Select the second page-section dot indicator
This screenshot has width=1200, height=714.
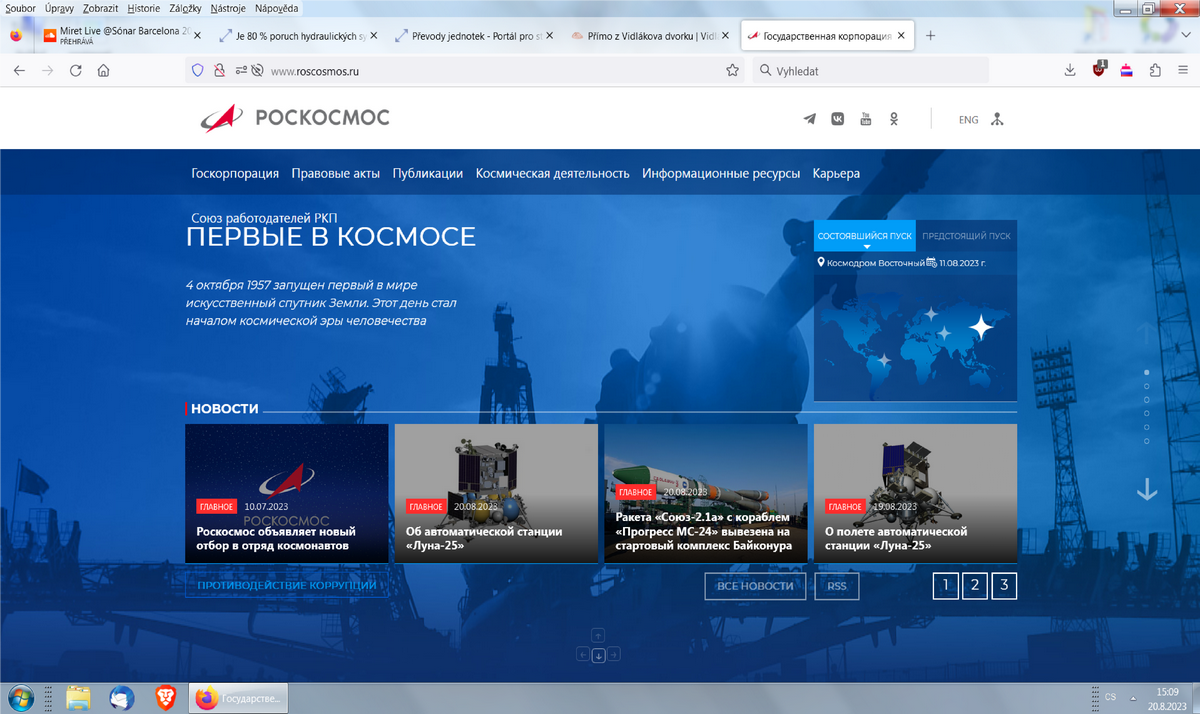(1146, 386)
